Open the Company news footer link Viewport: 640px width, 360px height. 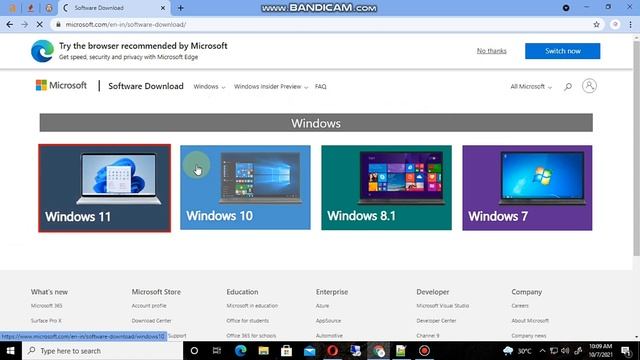tap(529, 336)
